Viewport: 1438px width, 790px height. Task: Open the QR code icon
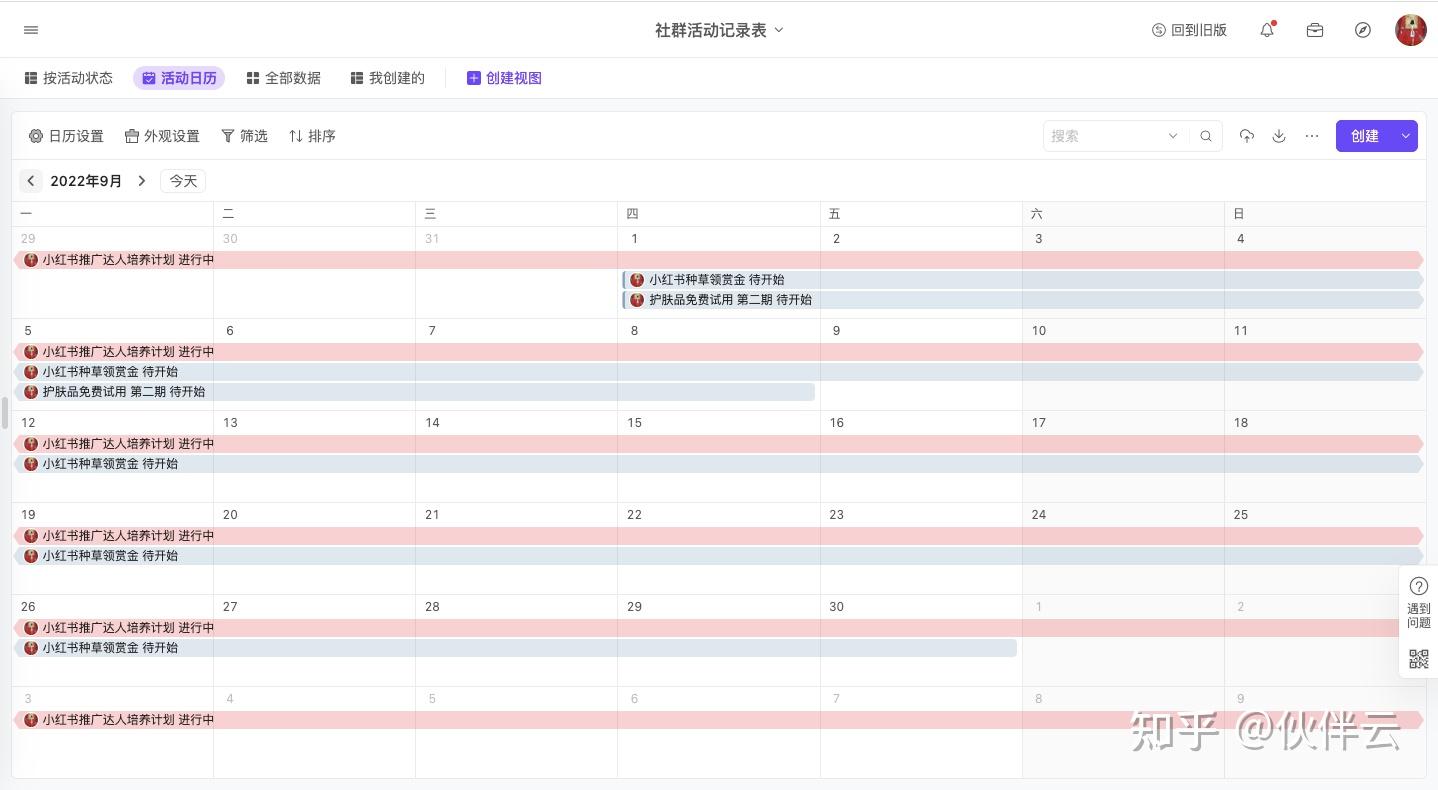(1419, 658)
